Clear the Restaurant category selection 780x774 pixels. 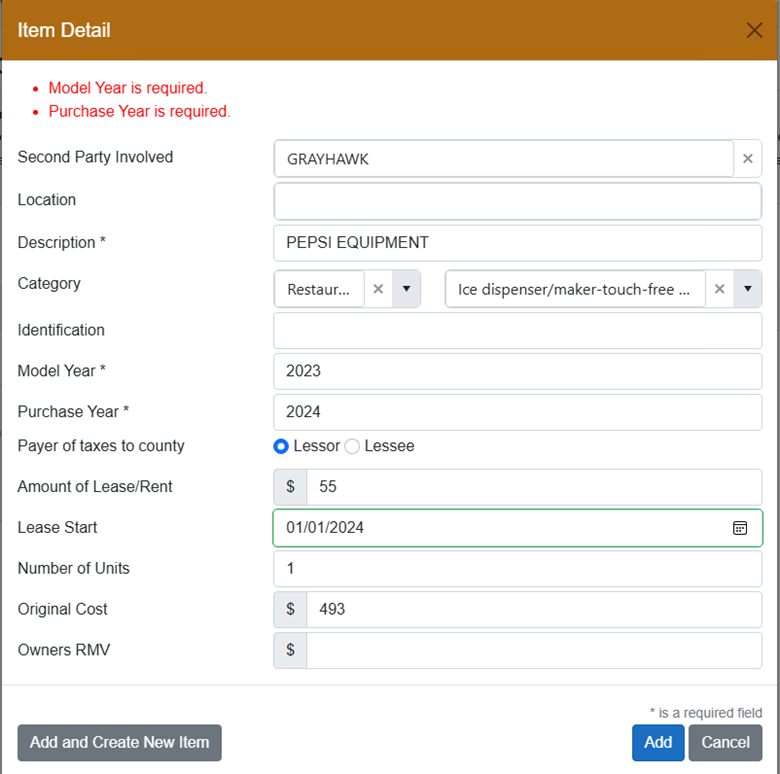(378, 289)
